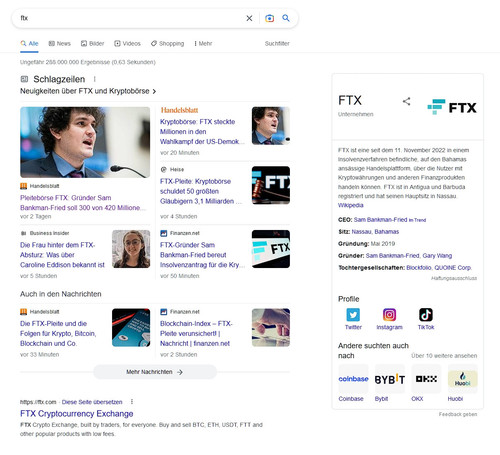Screen dimensions: 500x455
Task: Open the FTX gavel thumbnail
Action: [x=271, y=185]
